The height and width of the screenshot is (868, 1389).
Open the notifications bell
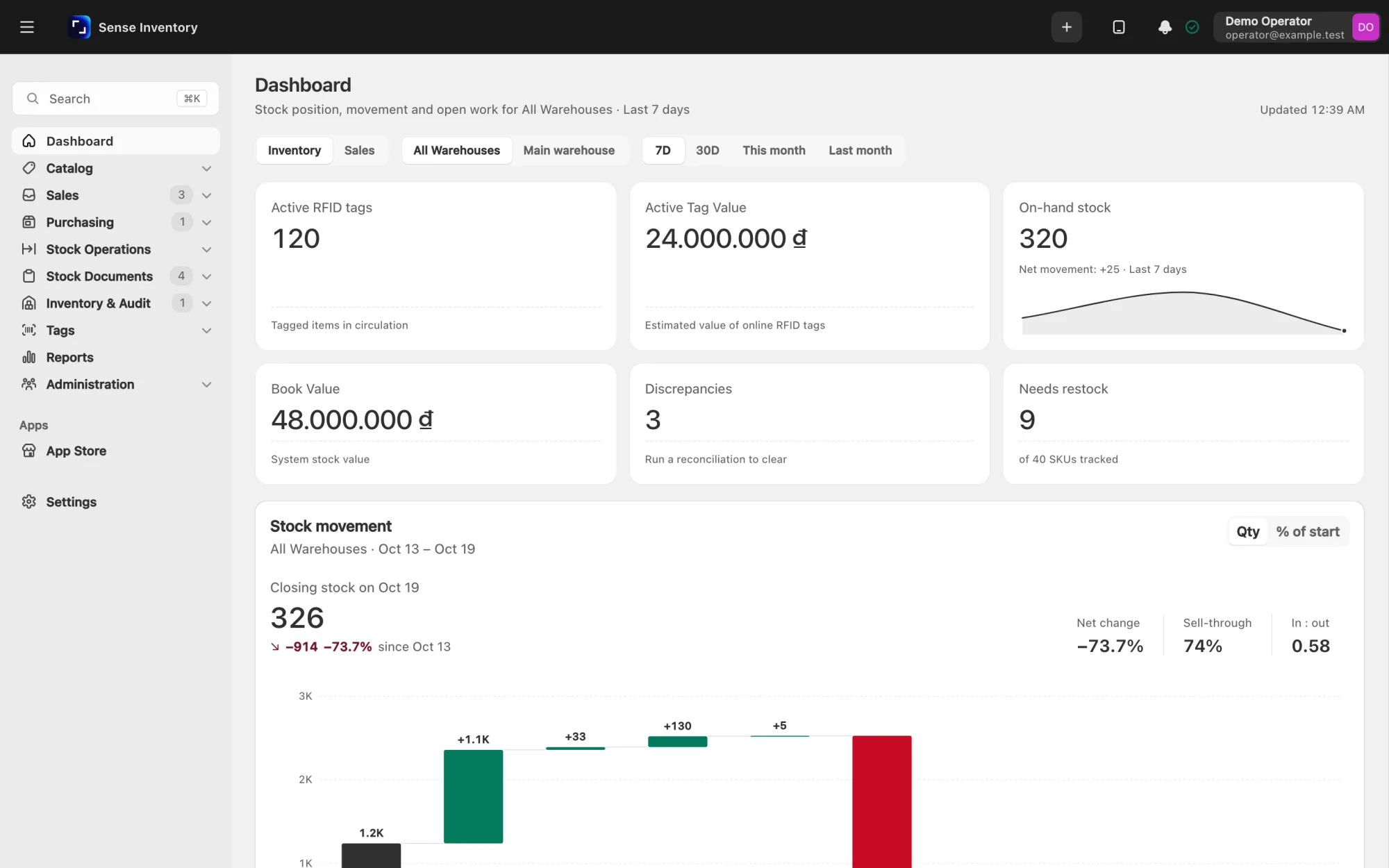pyautogui.click(x=1165, y=27)
